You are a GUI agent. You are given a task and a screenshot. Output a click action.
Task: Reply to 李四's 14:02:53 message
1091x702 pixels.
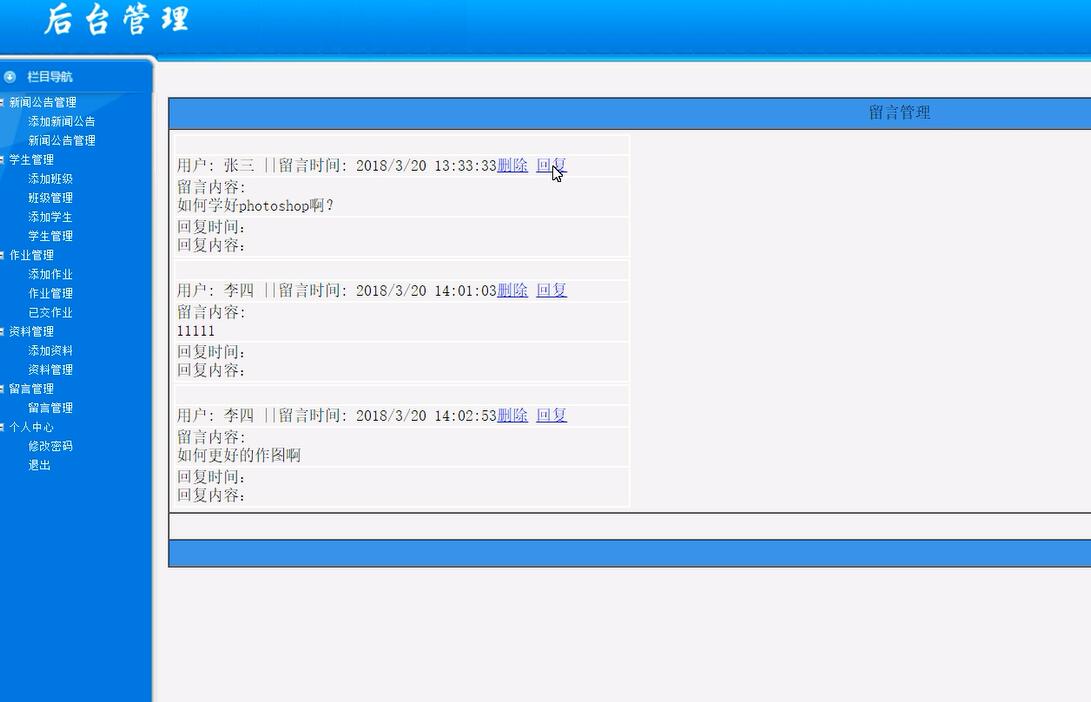coord(551,415)
